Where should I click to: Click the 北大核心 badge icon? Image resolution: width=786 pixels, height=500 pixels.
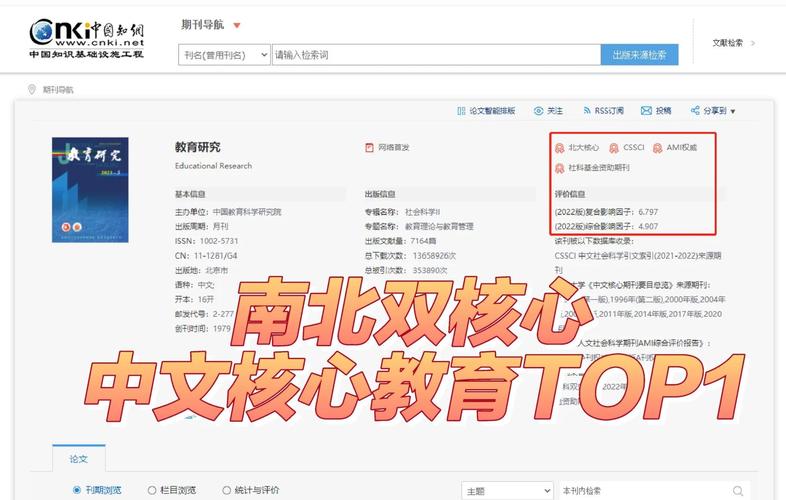[559, 148]
